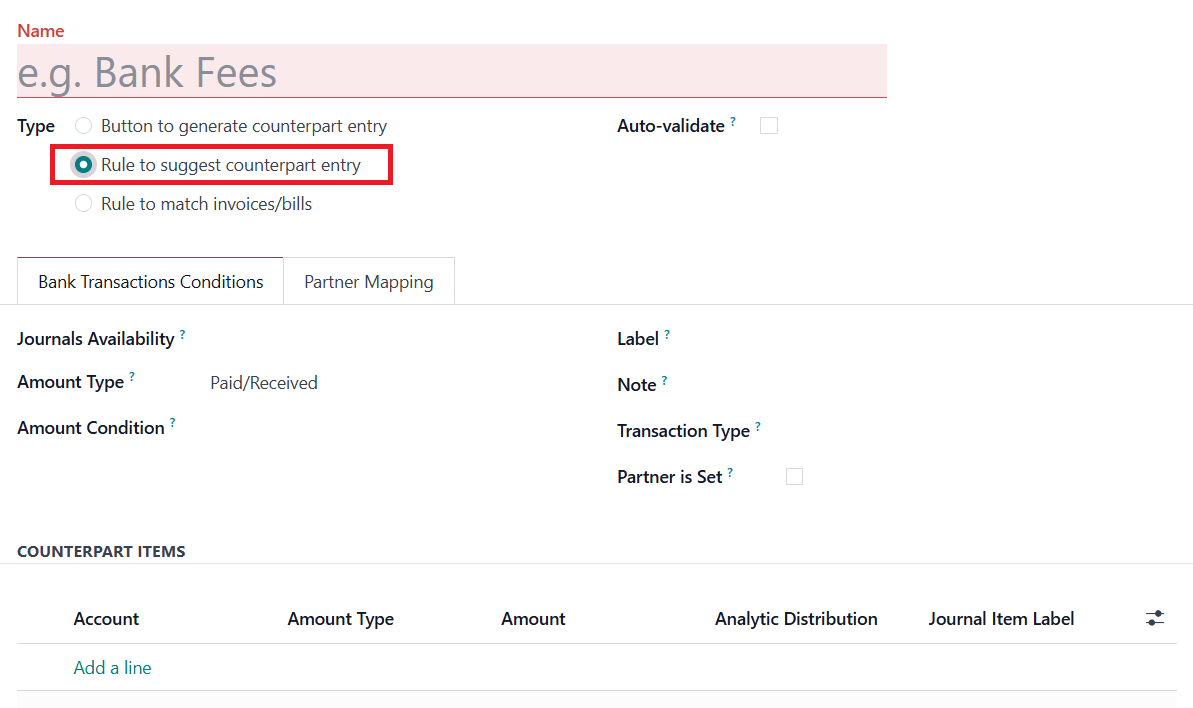This screenshot has height=708, width=1193.
Task: Click Partner is Set help icon
Action: click(730, 472)
